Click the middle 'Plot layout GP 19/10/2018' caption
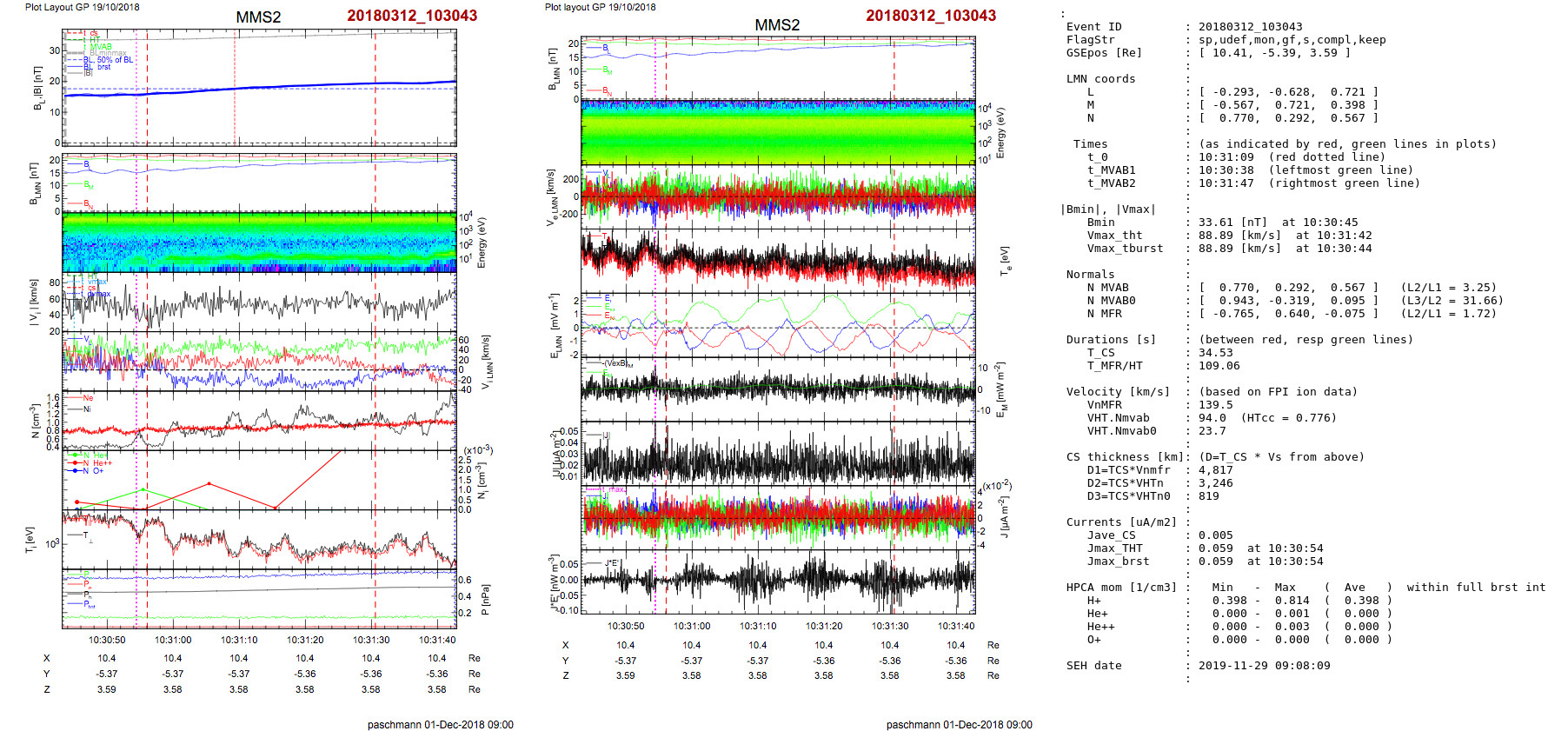 tap(601, 7)
